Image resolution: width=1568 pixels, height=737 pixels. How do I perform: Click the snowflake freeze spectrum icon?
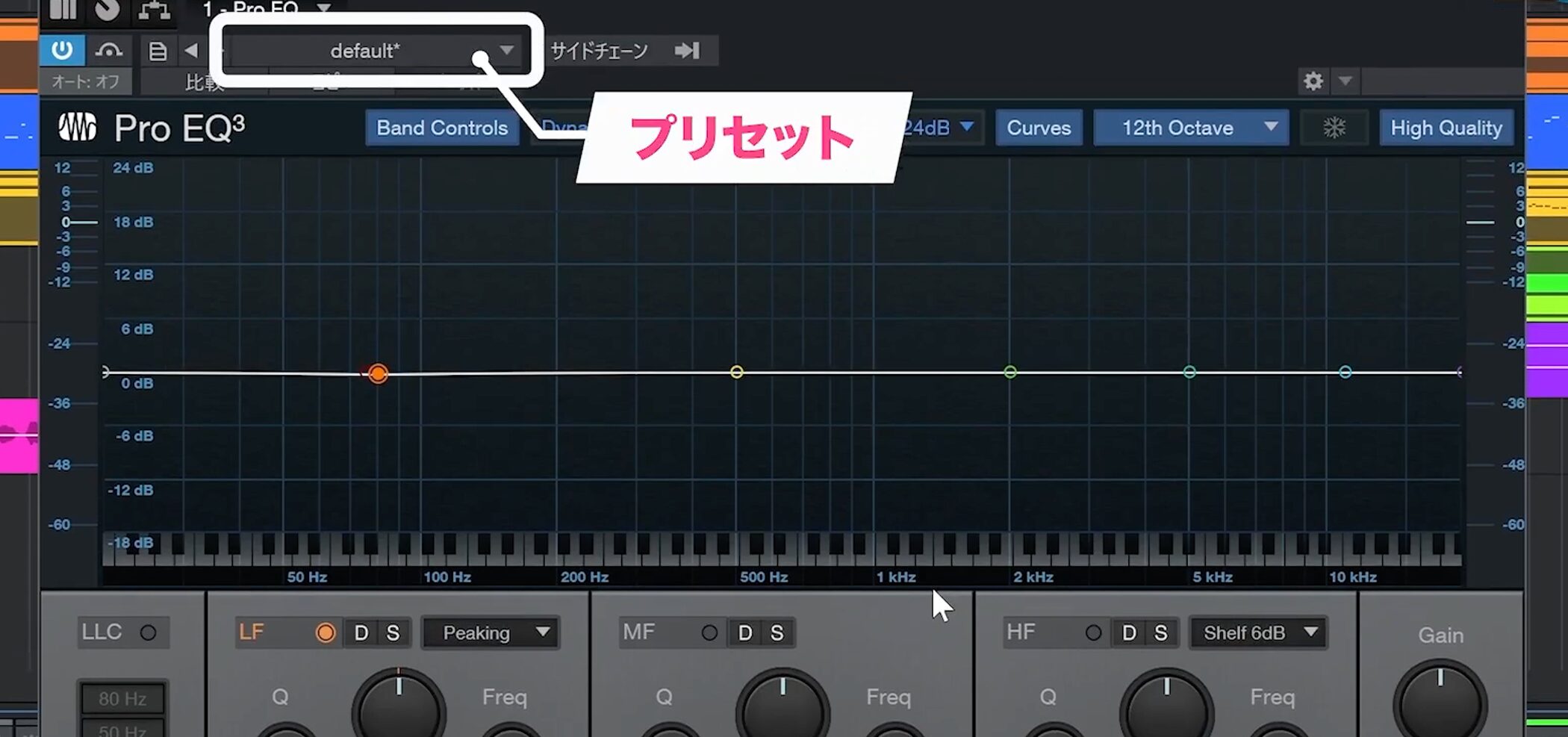(1334, 128)
